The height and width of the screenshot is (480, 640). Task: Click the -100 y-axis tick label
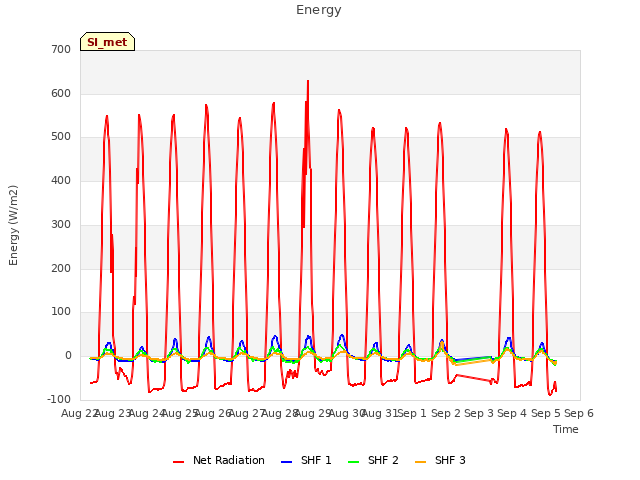(x=59, y=399)
